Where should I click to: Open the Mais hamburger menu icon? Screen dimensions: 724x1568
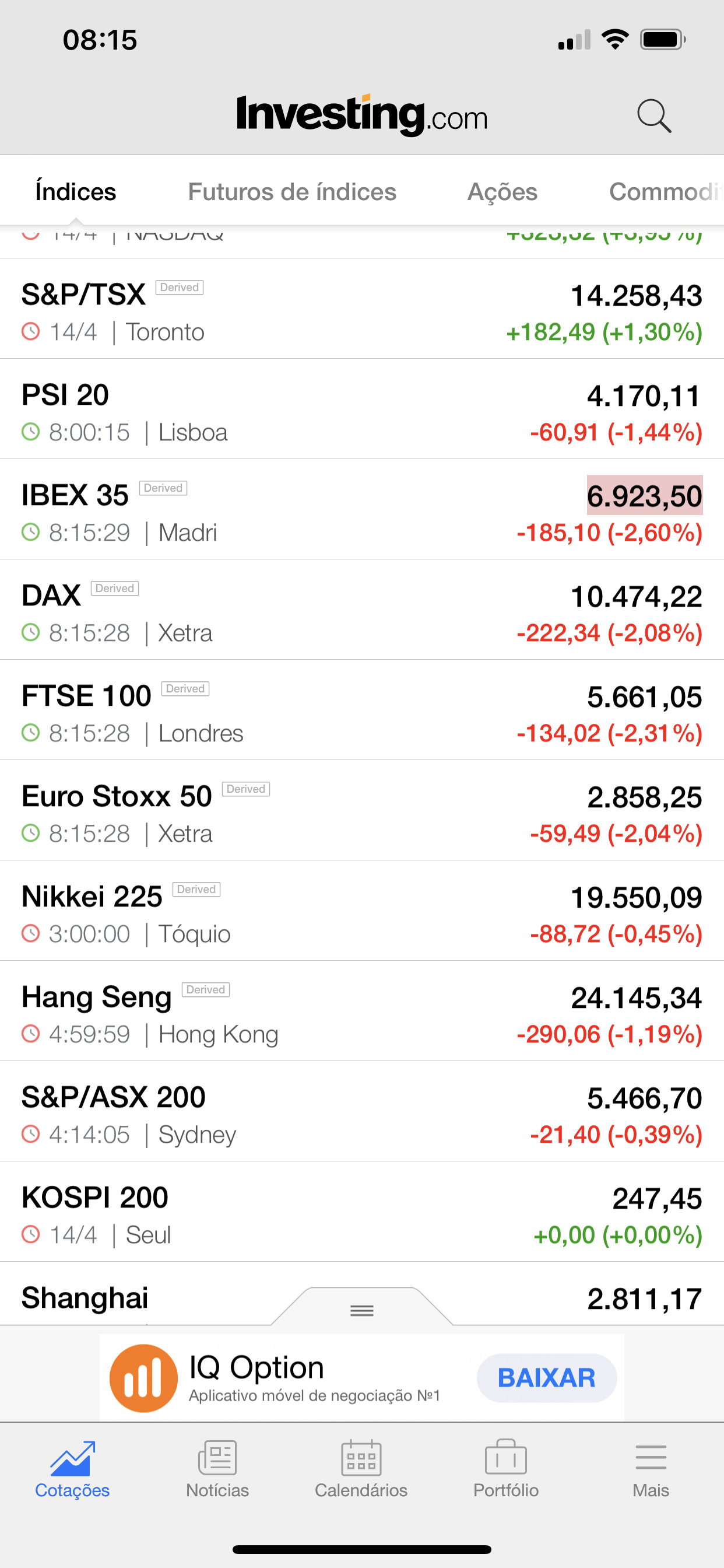651,1457
